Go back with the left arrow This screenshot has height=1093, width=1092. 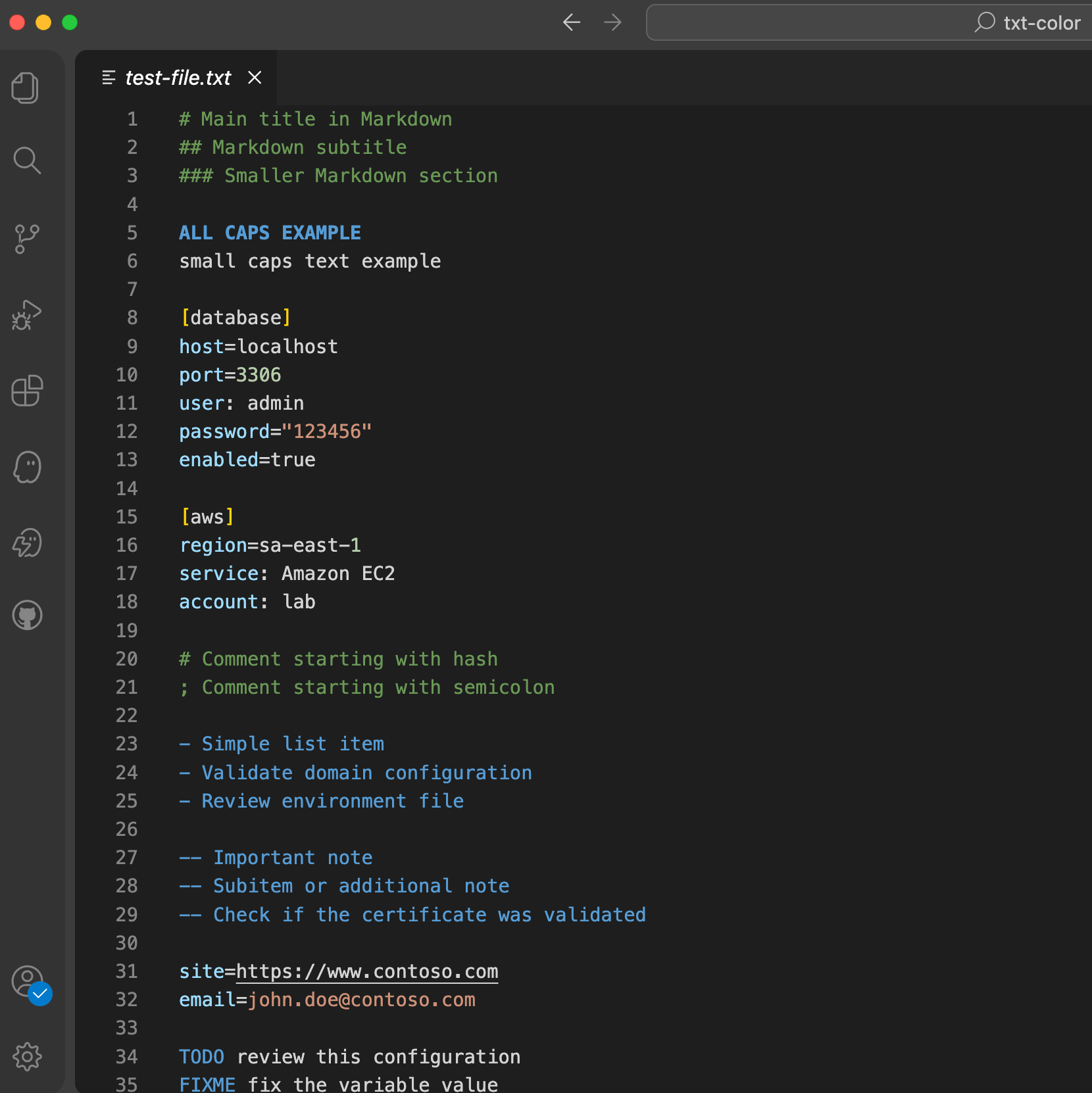[x=572, y=22]
